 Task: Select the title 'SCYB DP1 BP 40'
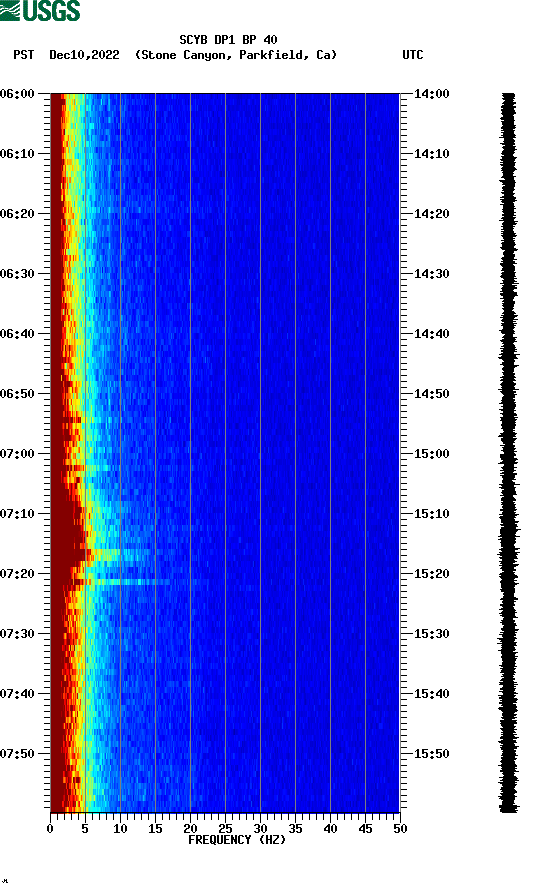pos(228,40)
